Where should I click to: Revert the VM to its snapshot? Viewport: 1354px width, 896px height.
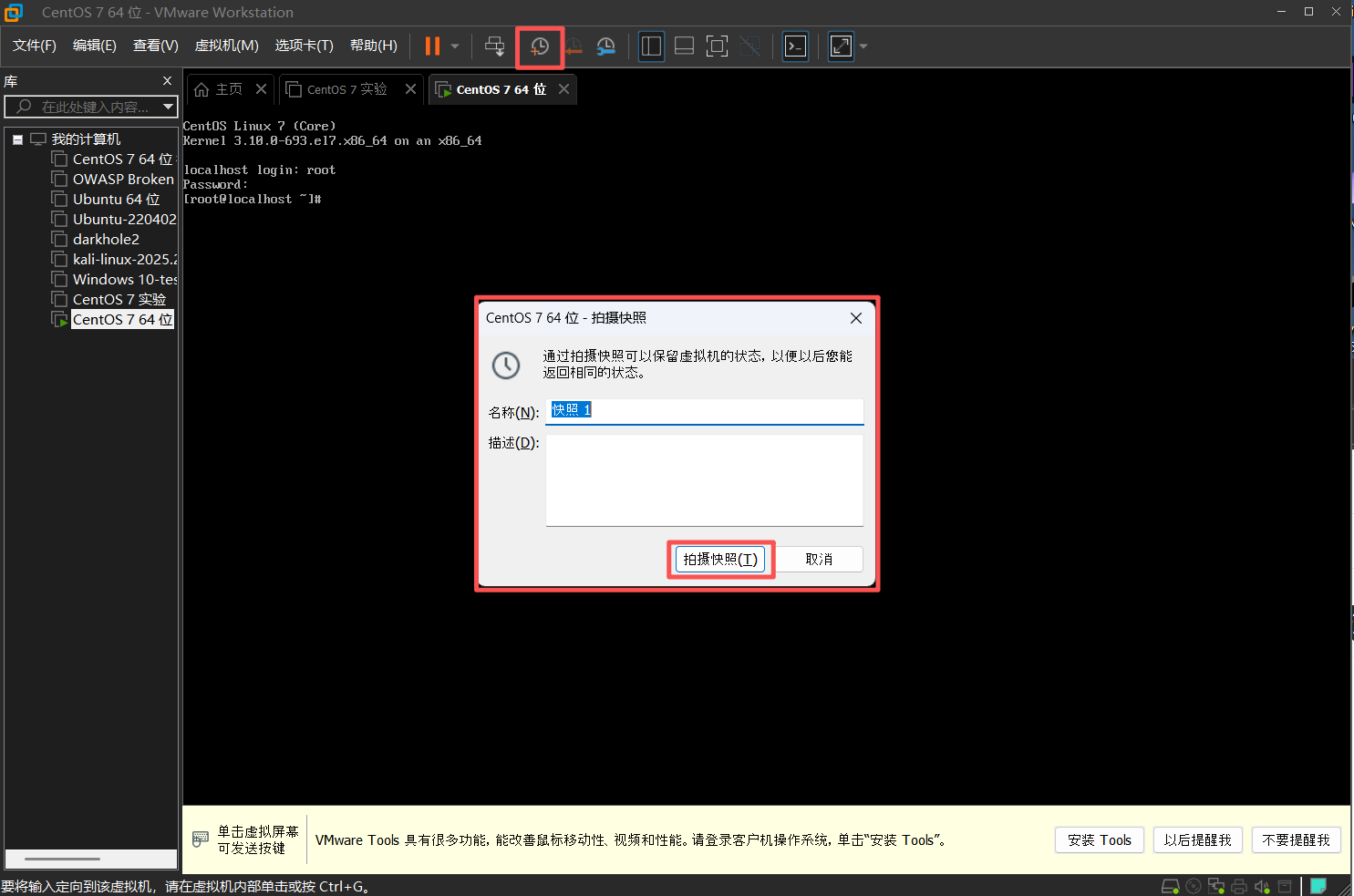click(x=573, y=46)
